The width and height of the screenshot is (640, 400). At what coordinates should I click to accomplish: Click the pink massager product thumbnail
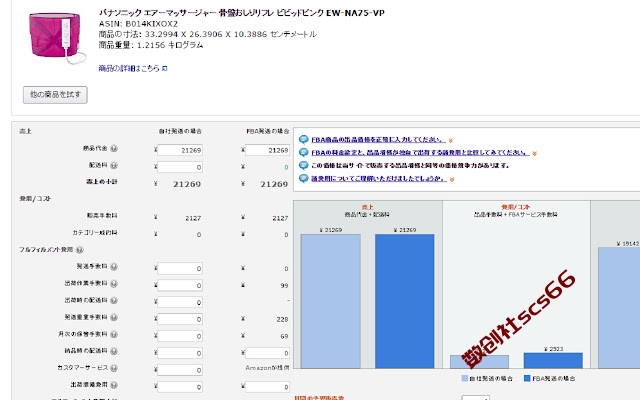[x=56, y=37]
